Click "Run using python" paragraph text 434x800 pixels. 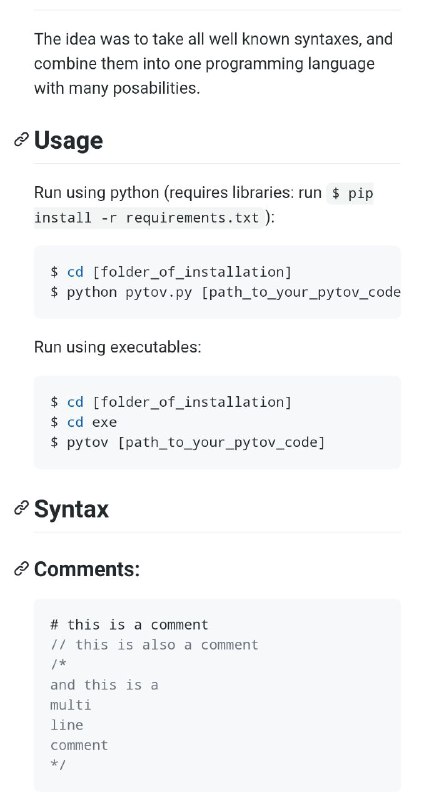[x=96, y=192]
